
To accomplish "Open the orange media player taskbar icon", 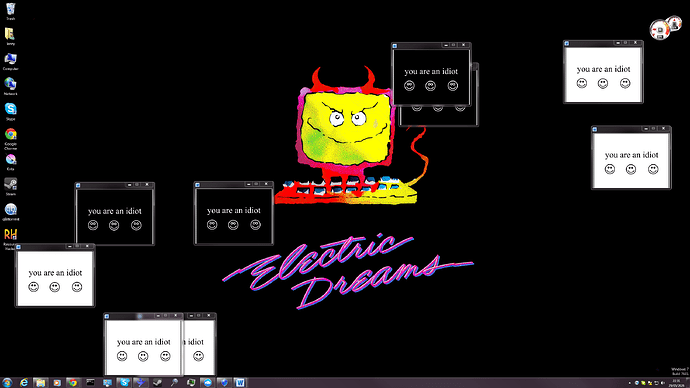I will tap(57, 383).
